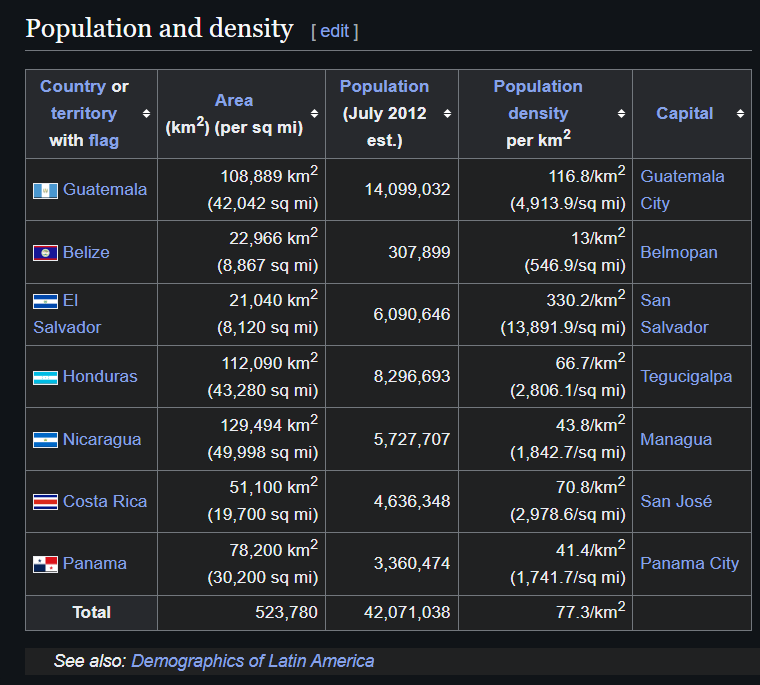Click Costa Rica density 70.8/km²

[591, 486]
